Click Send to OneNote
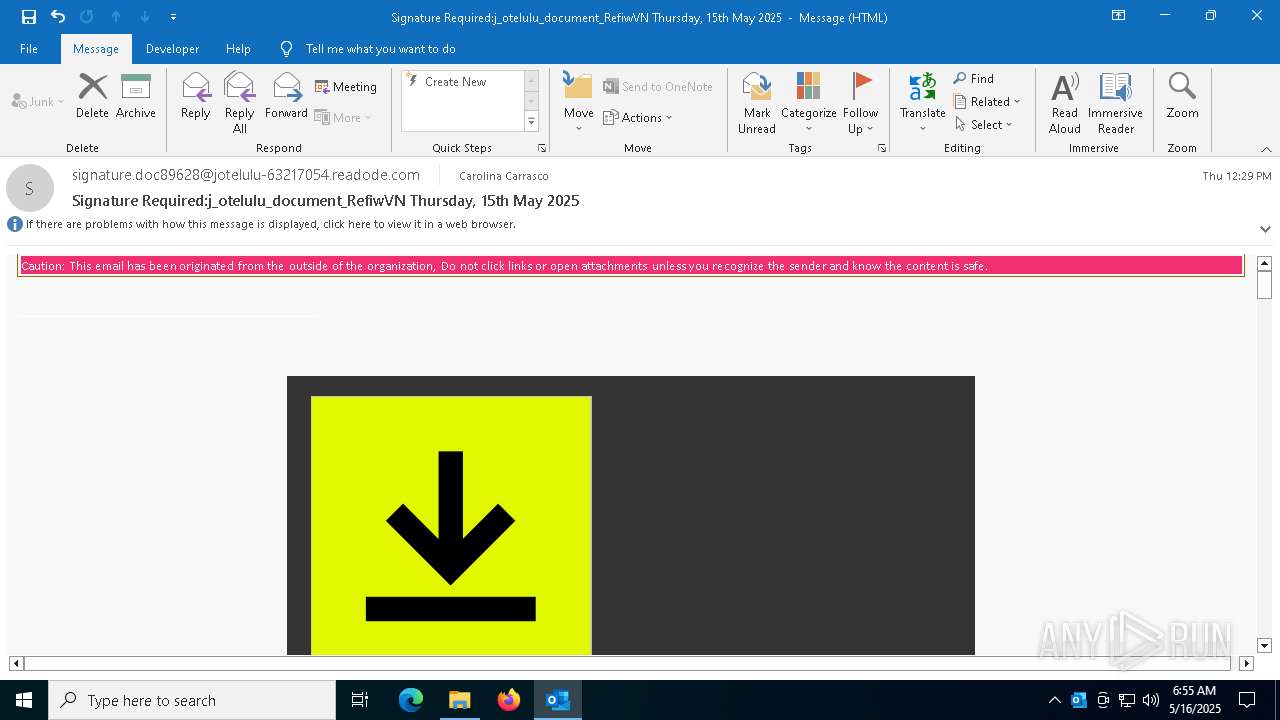This screenshot has width=1280, height=720. pos(658,87)
